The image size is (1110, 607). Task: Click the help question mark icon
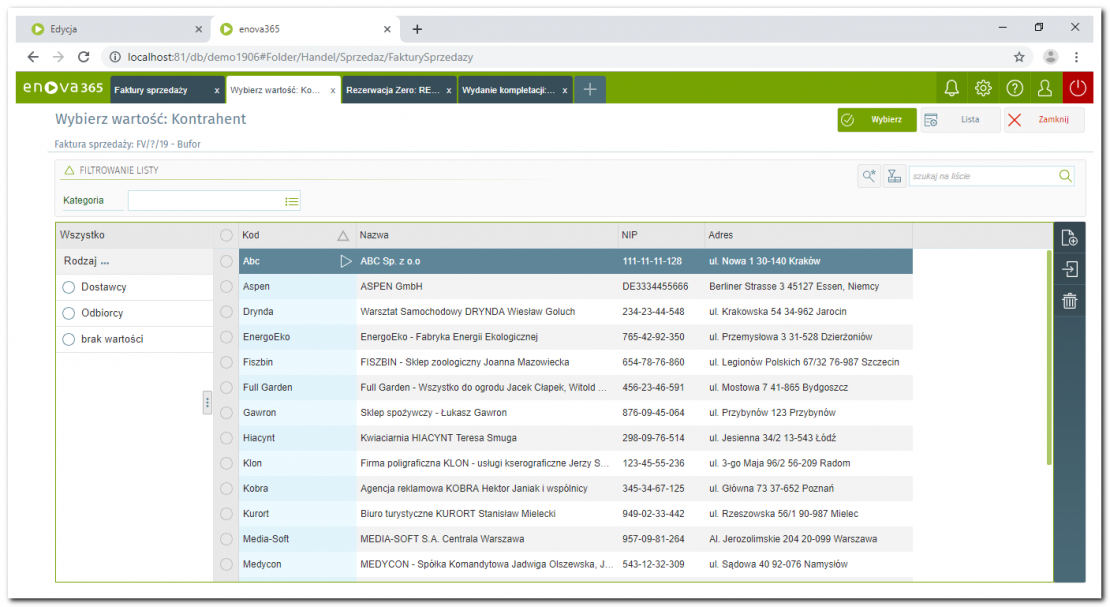1014,89
